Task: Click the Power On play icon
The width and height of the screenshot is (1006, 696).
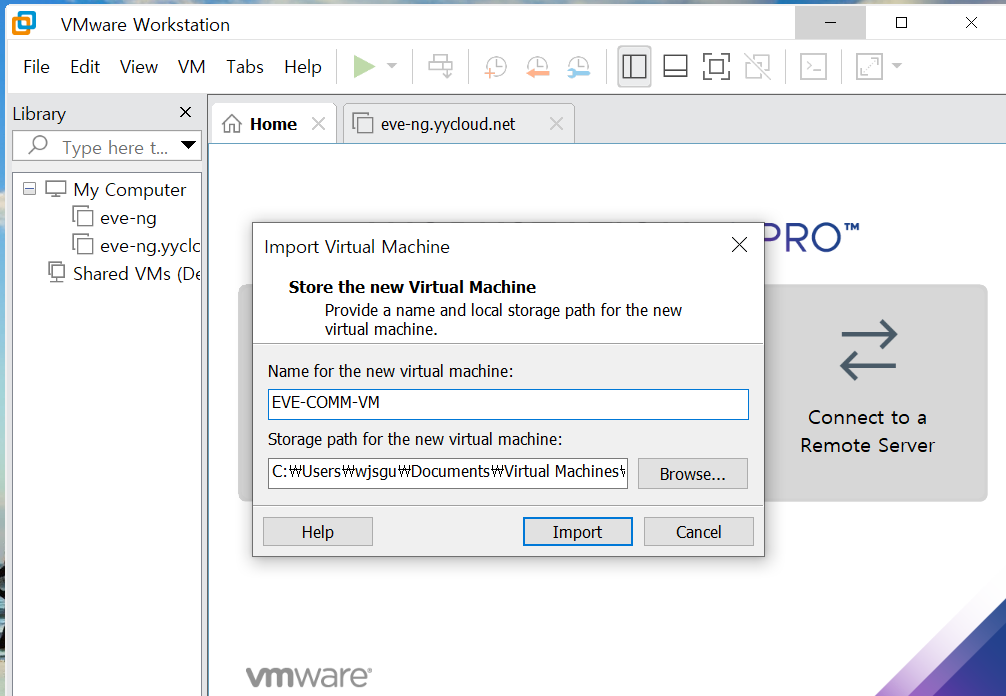Action: tap(364, 66)
